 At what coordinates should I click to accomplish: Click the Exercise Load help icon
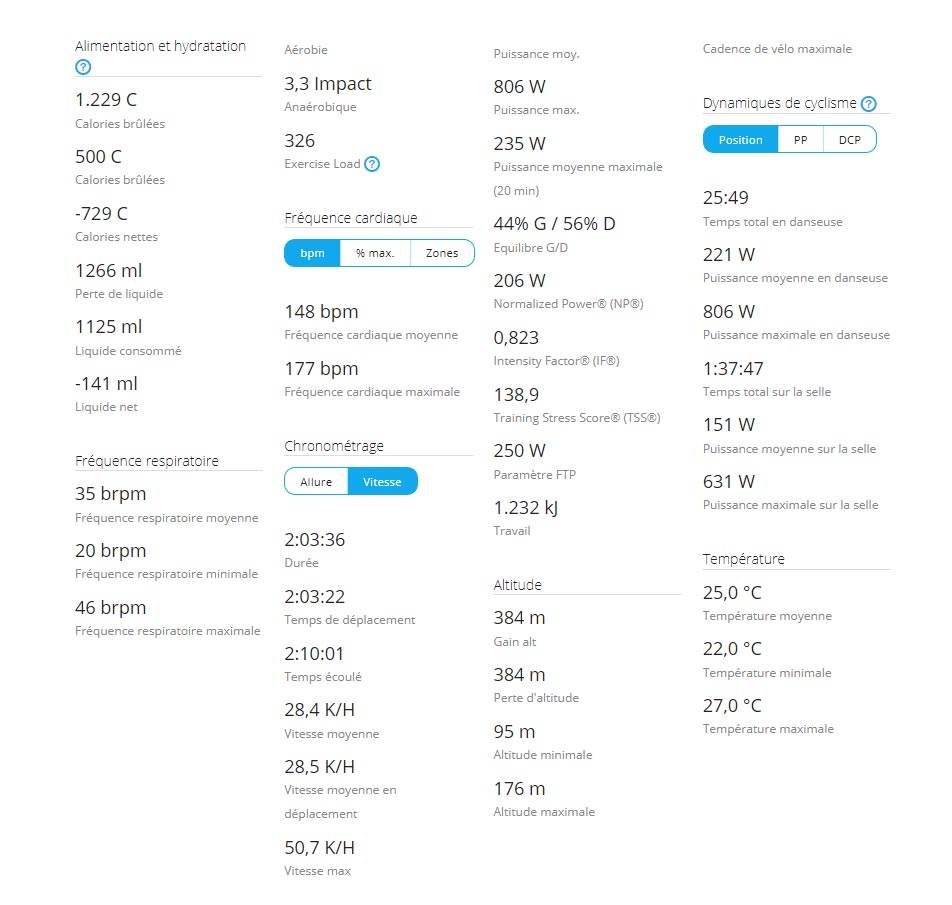coord(372,164)
